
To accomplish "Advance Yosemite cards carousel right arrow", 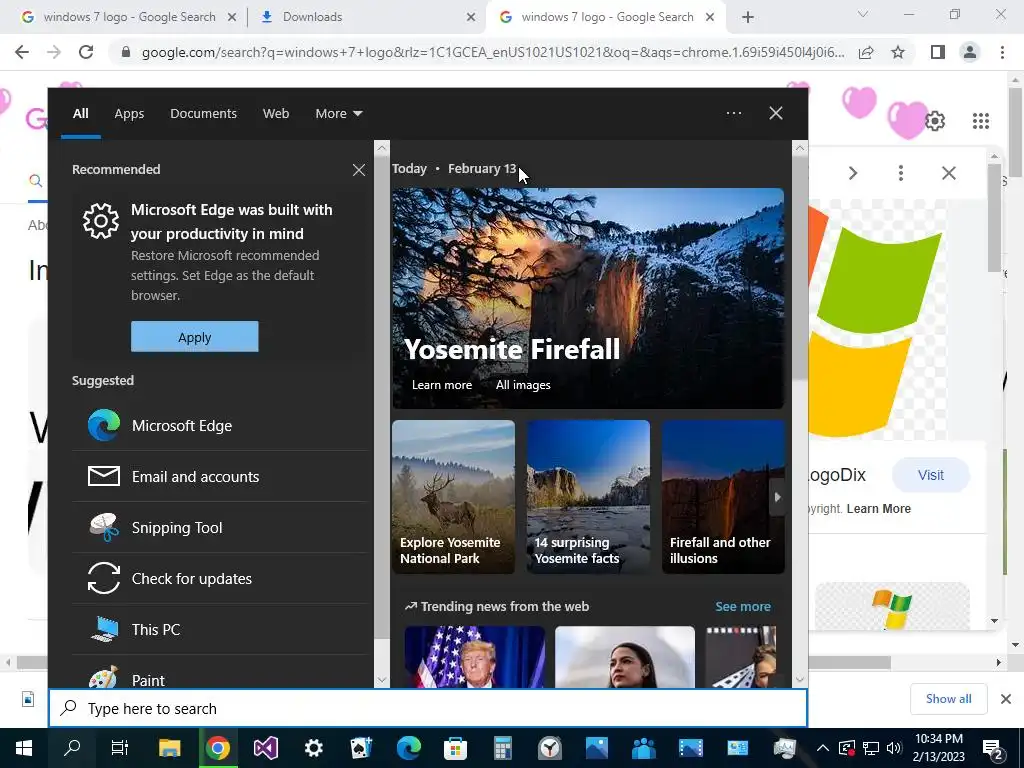I will 777,497.
